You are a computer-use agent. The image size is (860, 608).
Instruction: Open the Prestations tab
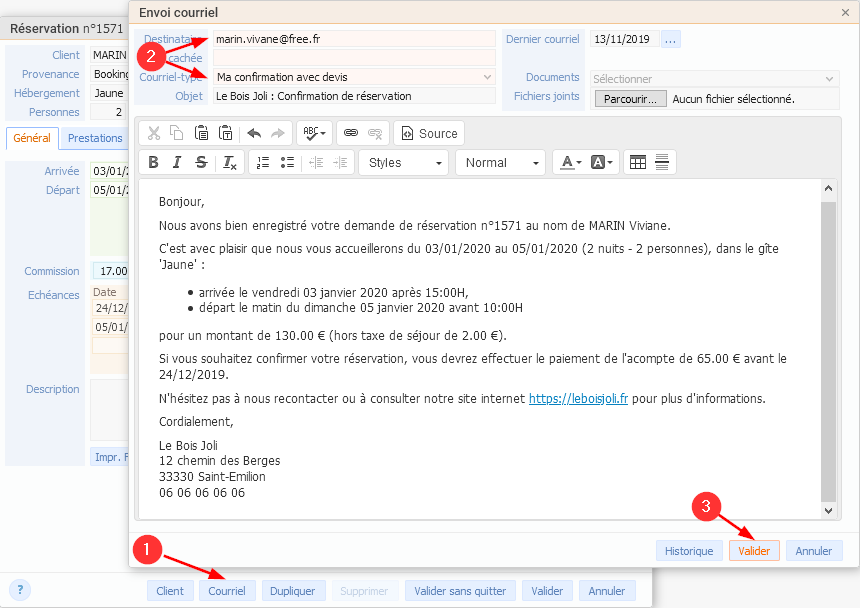pos(95,139)
